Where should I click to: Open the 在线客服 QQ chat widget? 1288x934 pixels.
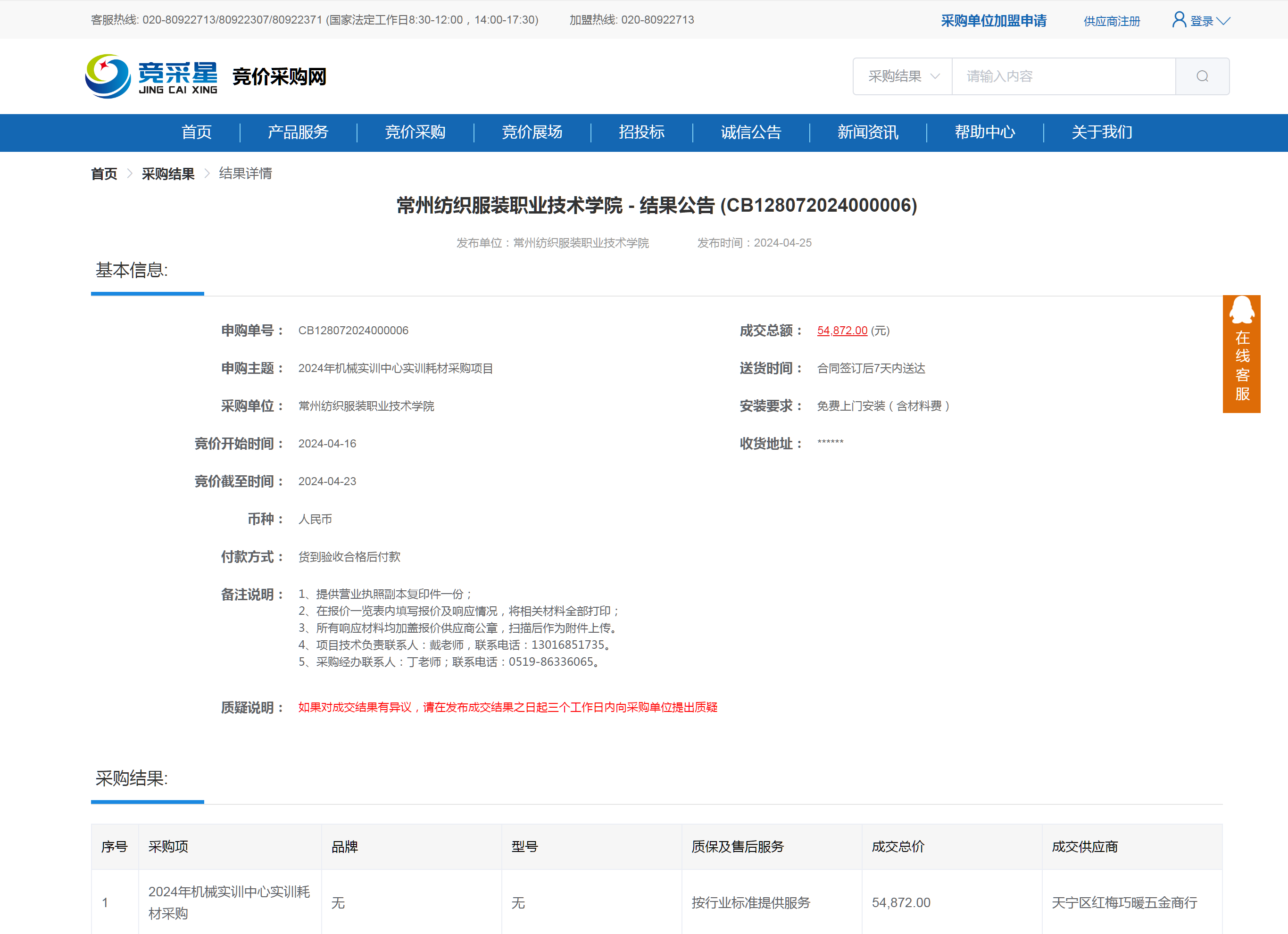click(x=1241, y=353)
